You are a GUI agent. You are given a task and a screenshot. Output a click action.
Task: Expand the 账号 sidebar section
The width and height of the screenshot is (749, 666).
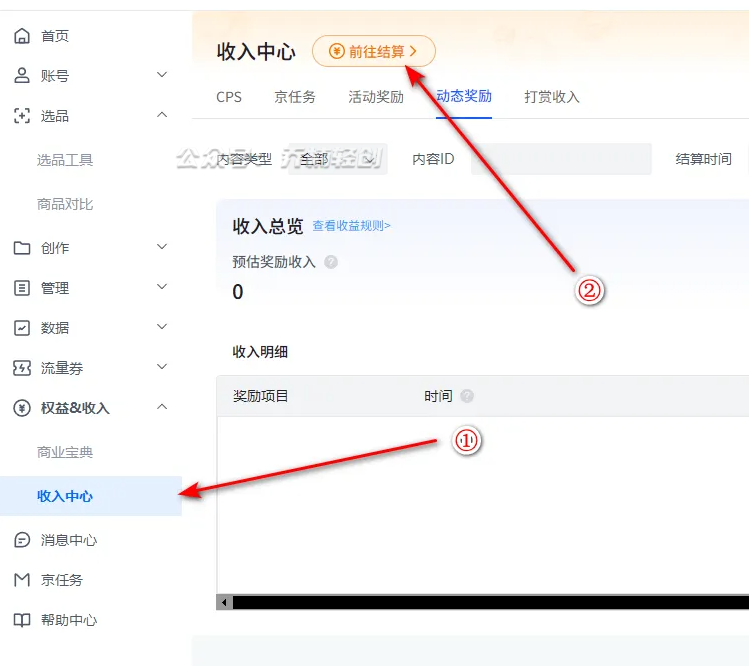pos(162,76)
